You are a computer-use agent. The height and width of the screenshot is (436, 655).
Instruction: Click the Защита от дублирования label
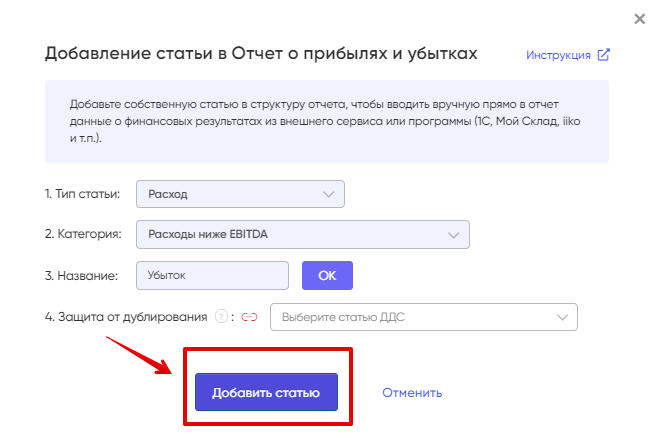pos(126,317)
